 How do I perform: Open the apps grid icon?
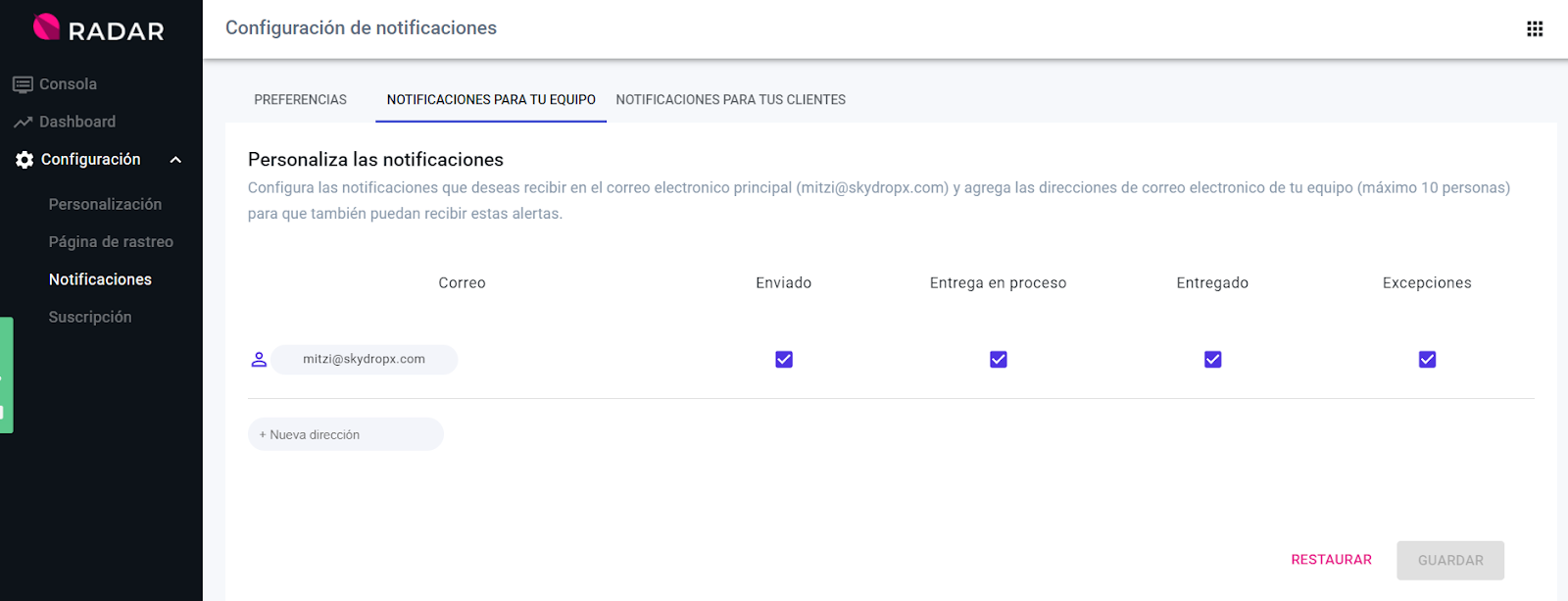[1535, 29]
